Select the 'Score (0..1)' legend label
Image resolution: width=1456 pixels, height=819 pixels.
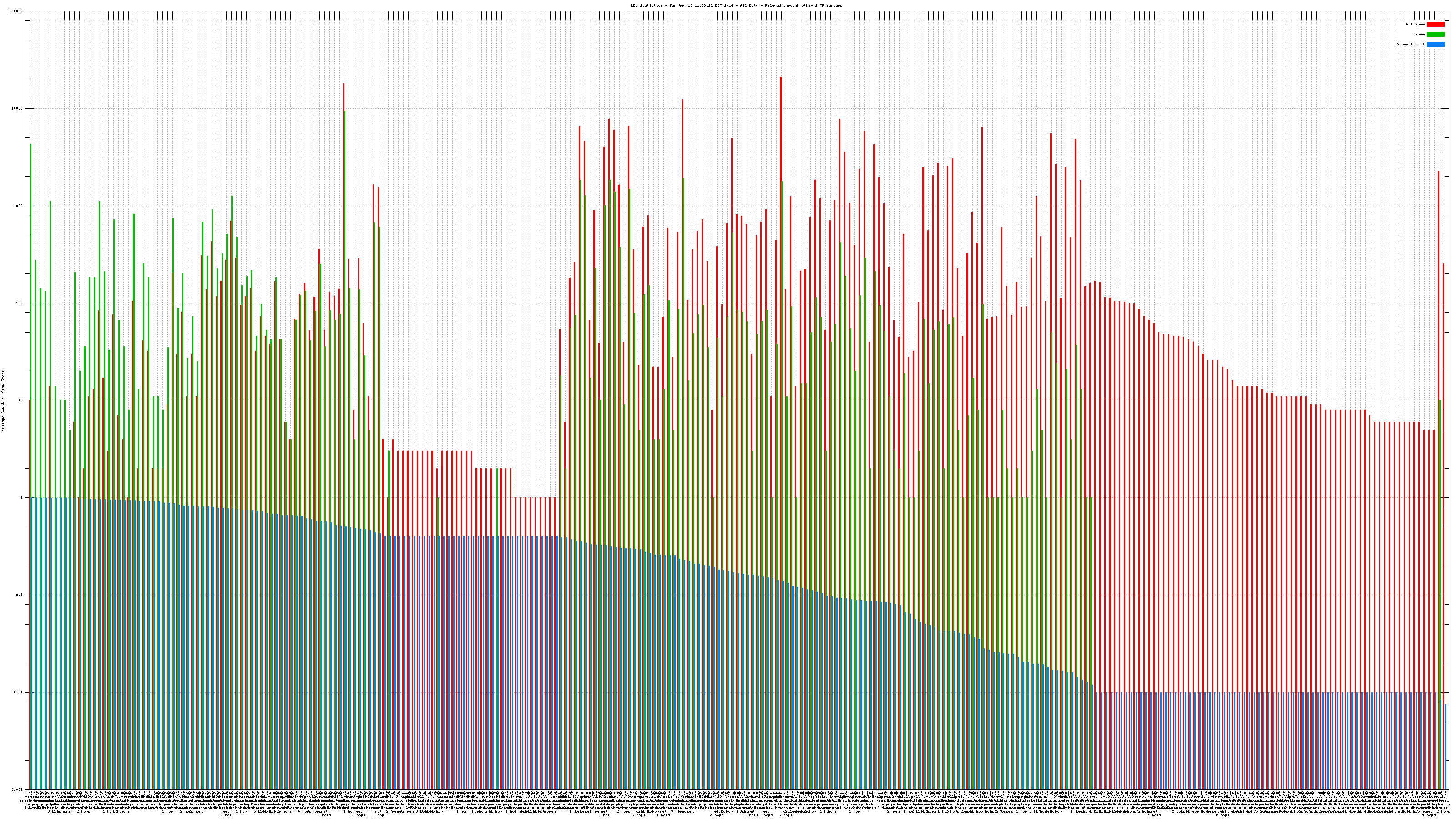1411,44
